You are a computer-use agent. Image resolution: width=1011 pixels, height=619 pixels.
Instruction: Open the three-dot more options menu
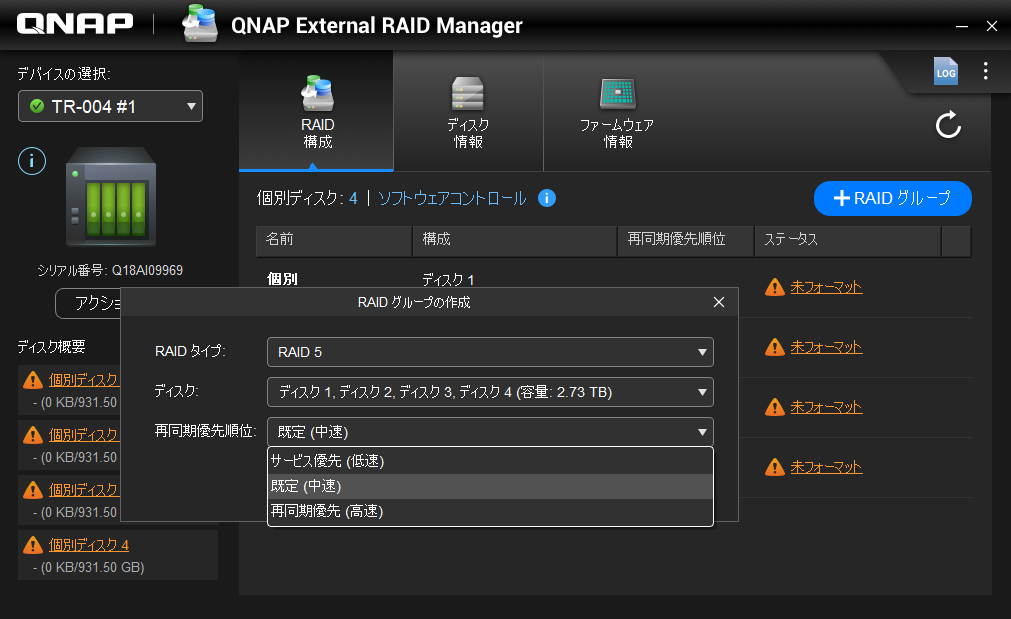point(985,71)
